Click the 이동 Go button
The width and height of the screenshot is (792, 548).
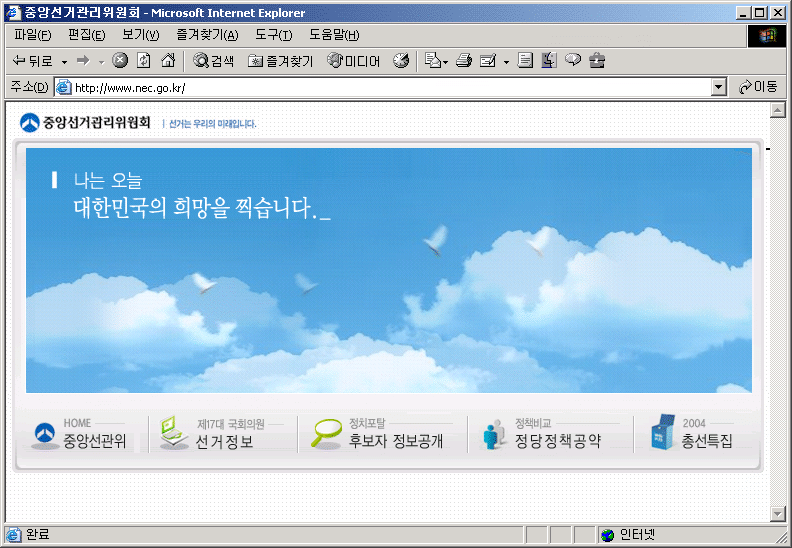click(758, 87)
